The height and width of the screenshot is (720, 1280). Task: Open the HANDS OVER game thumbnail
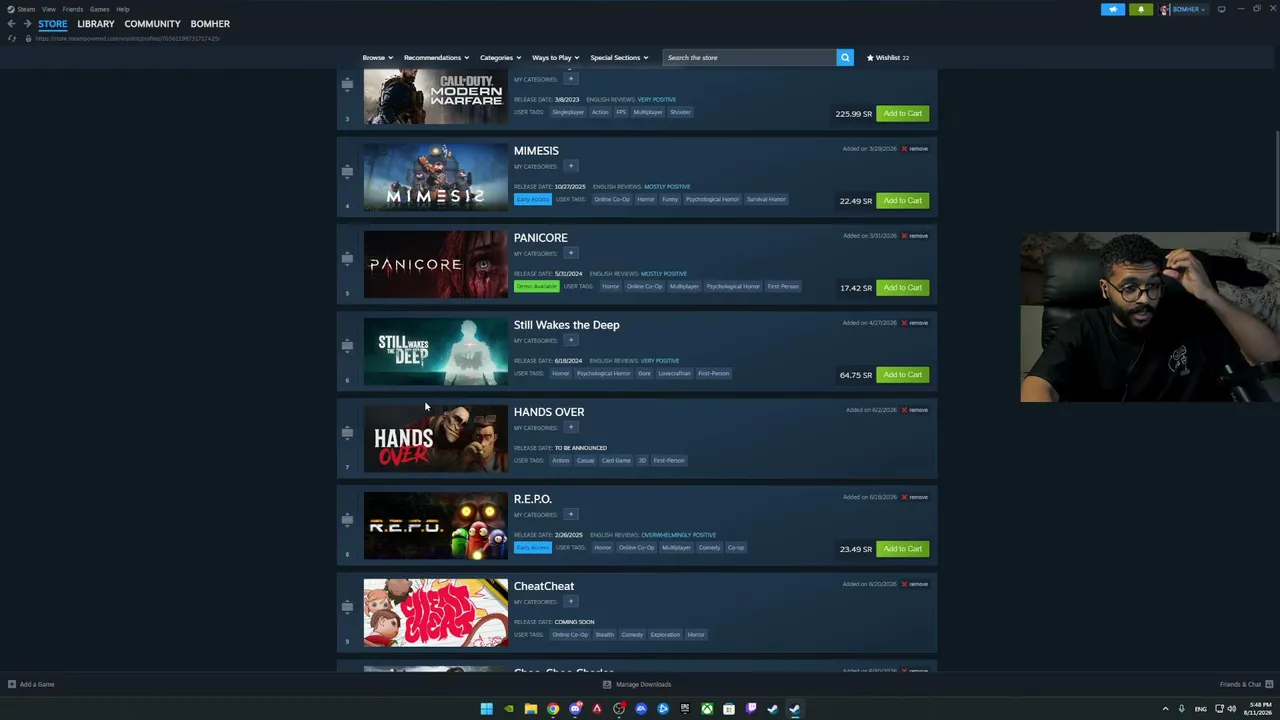click(x=436, y=438)
